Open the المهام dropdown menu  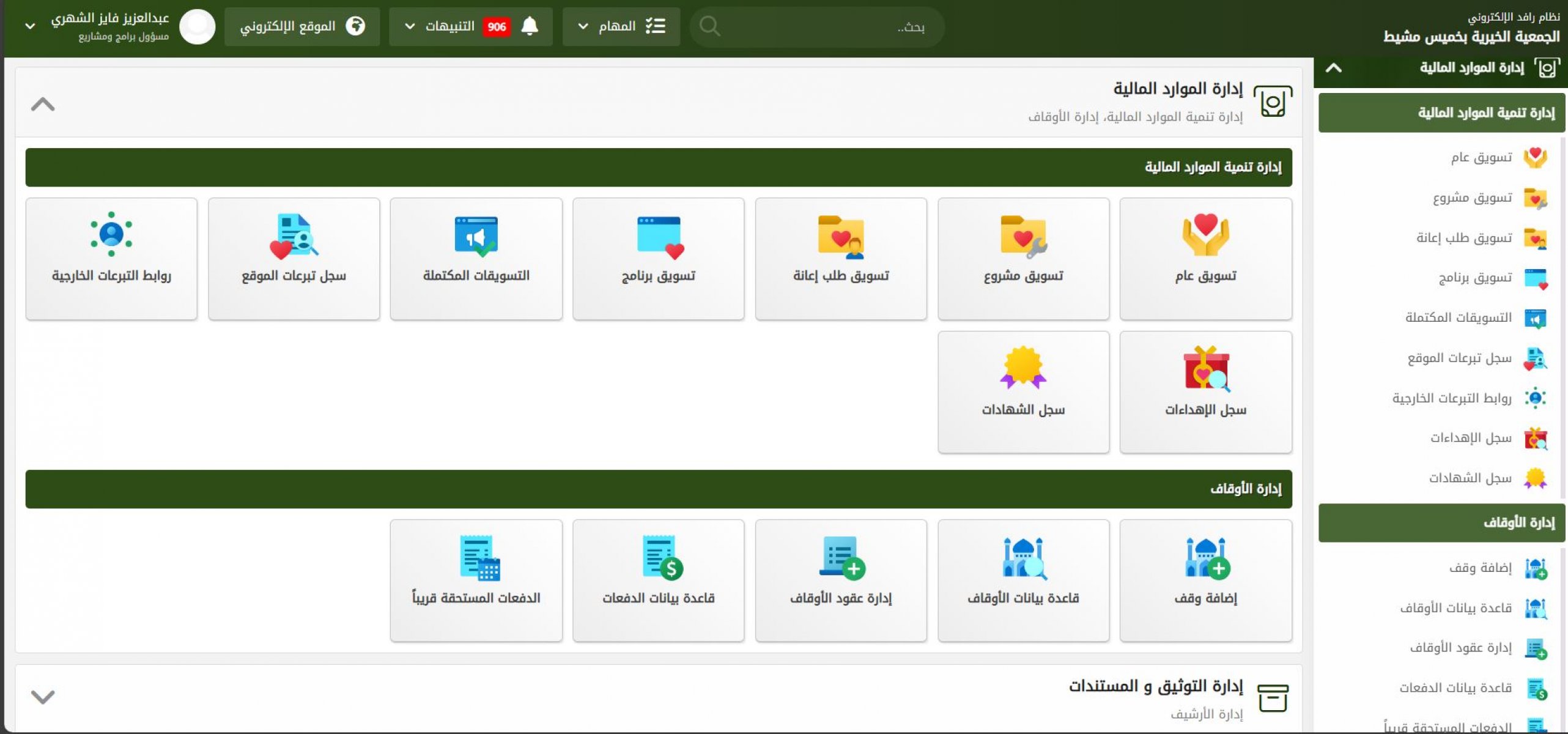pos(620,26)
